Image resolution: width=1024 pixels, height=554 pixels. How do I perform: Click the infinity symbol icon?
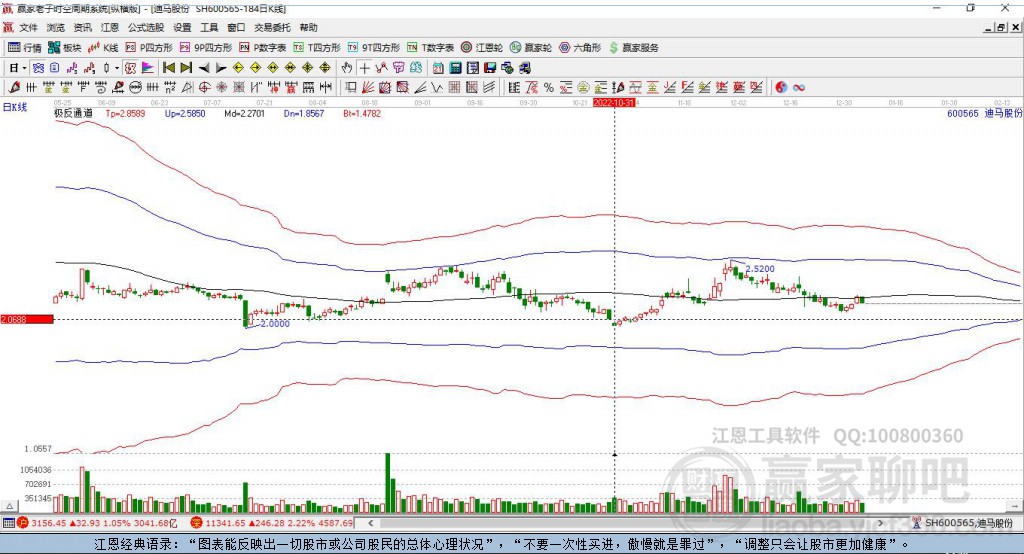pyautogui.click(x=799, y=87)
